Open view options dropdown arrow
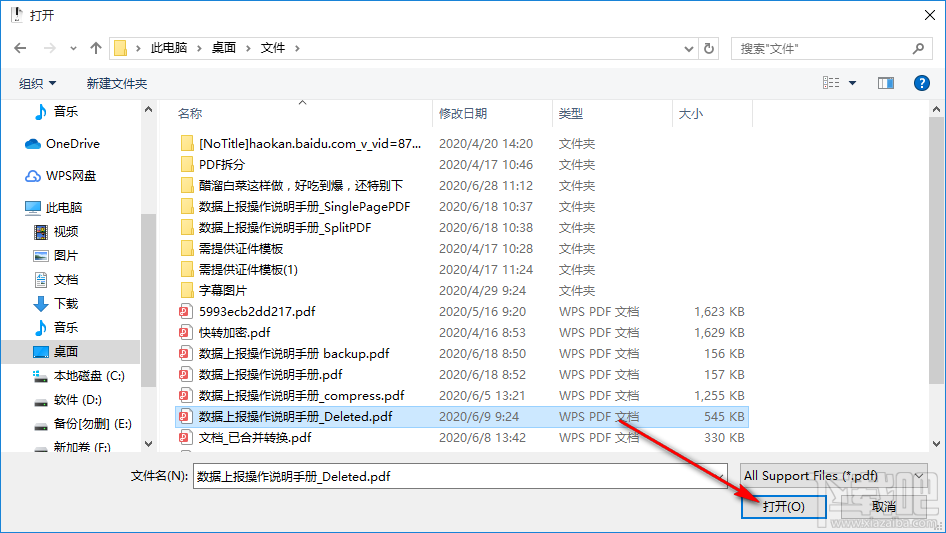The height and width of the screenshot is (533, 946). 852,83
